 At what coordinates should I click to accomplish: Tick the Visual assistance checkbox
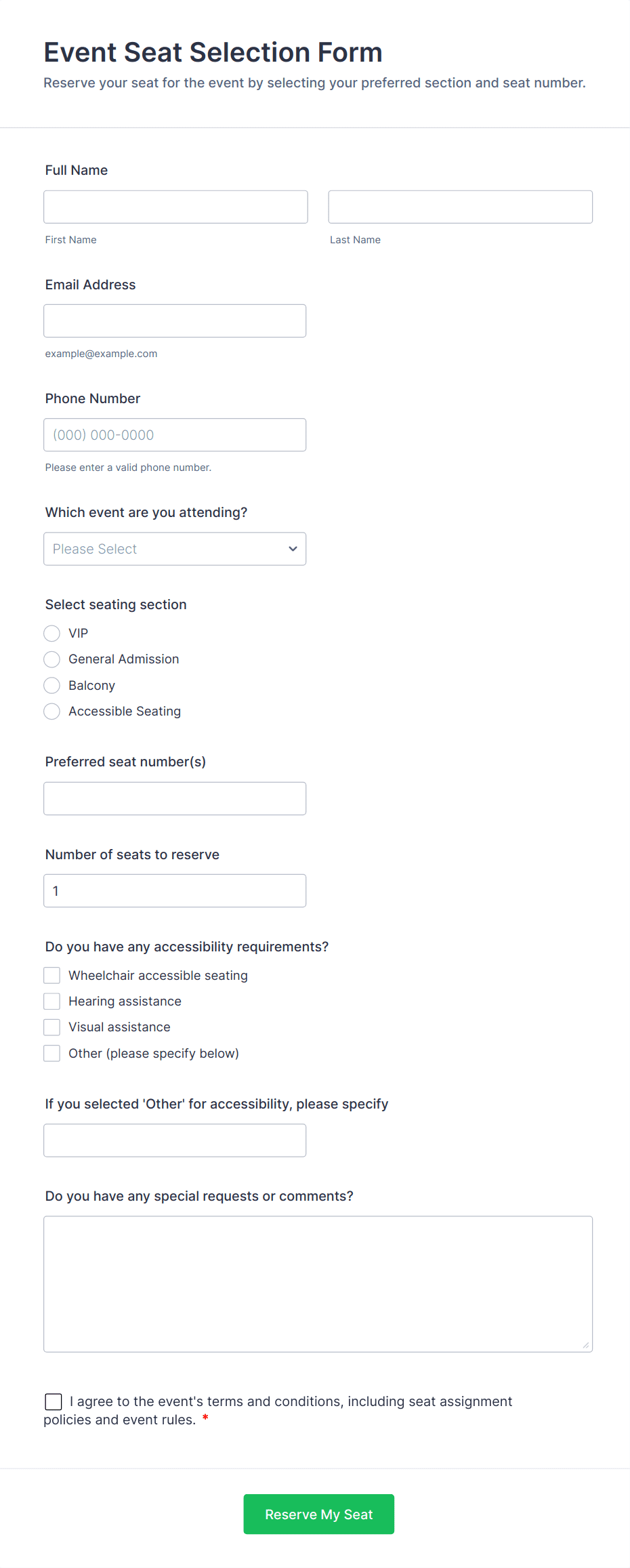(52, 1027)
